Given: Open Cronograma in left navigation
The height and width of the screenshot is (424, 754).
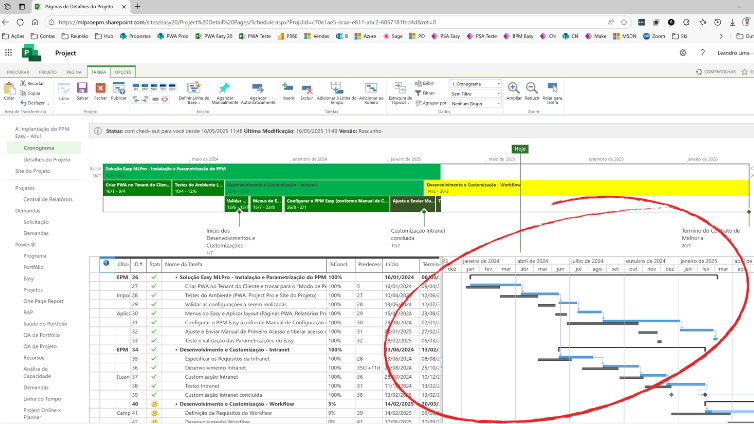Looking at the screenshot, I should click(x=39, y=148).
